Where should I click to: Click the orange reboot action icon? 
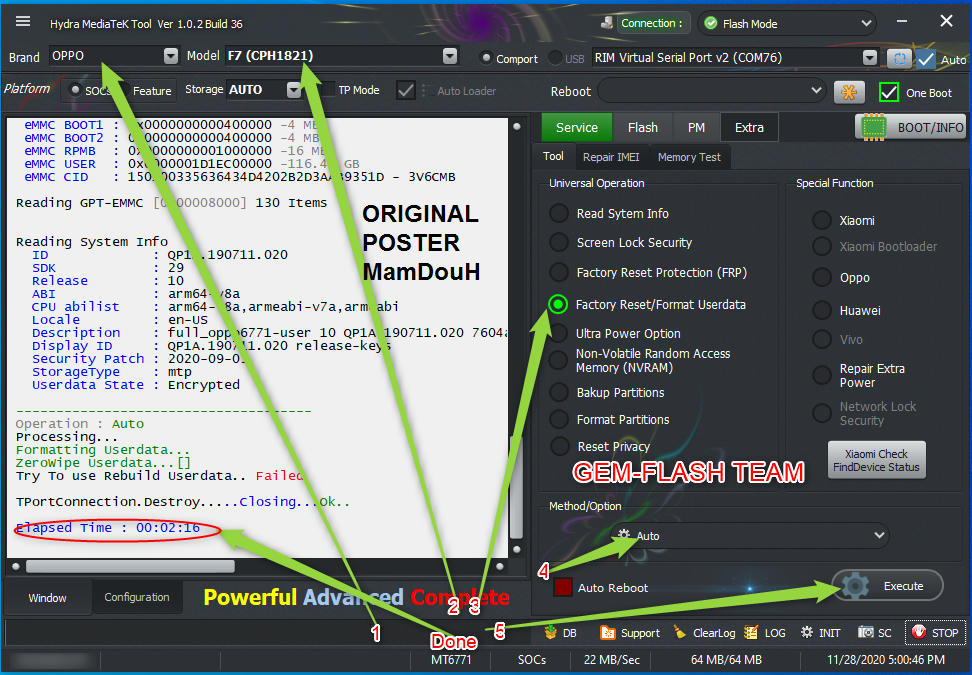click(x=849, y=92)
